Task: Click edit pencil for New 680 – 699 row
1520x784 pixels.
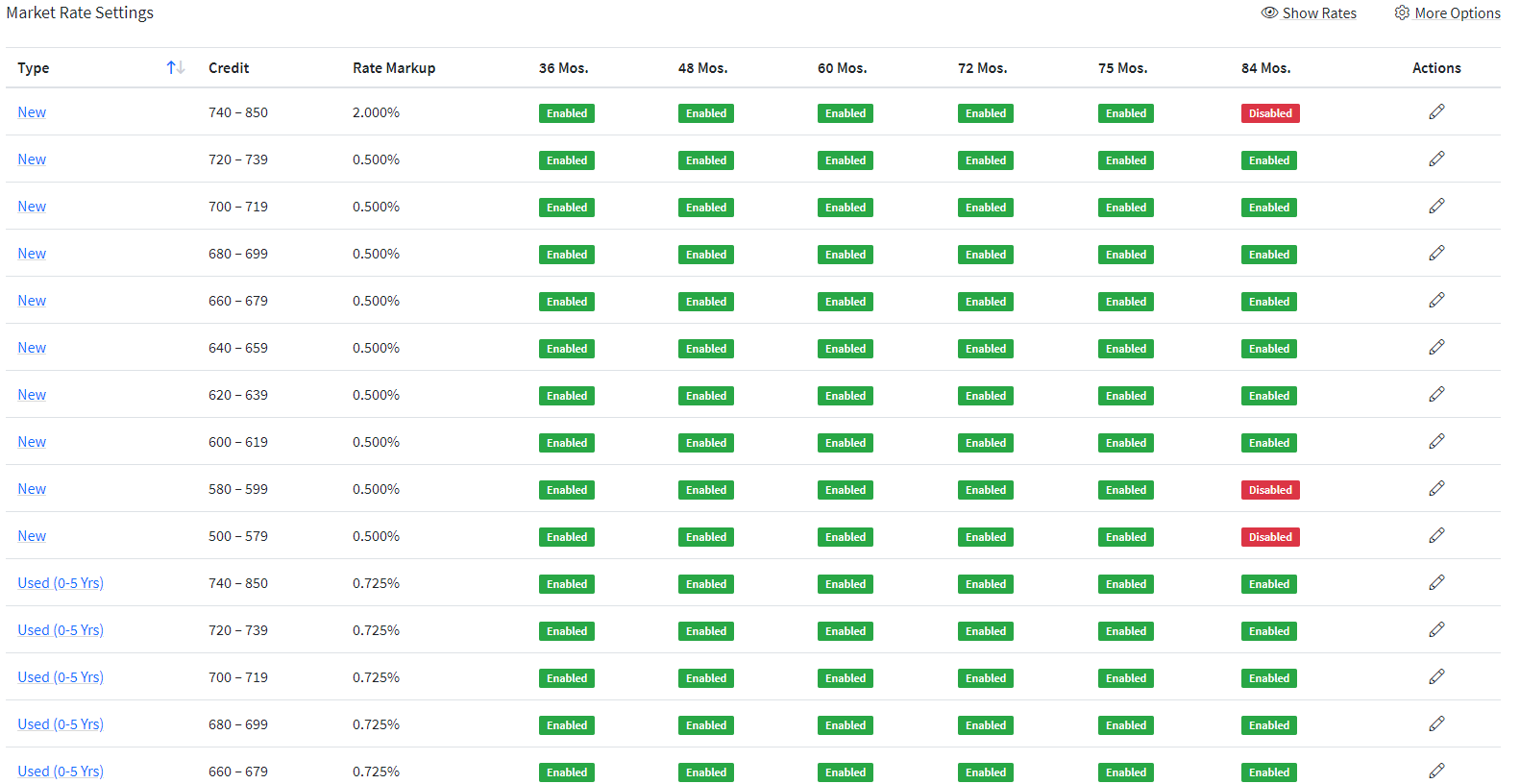Action: point(1436,254)
